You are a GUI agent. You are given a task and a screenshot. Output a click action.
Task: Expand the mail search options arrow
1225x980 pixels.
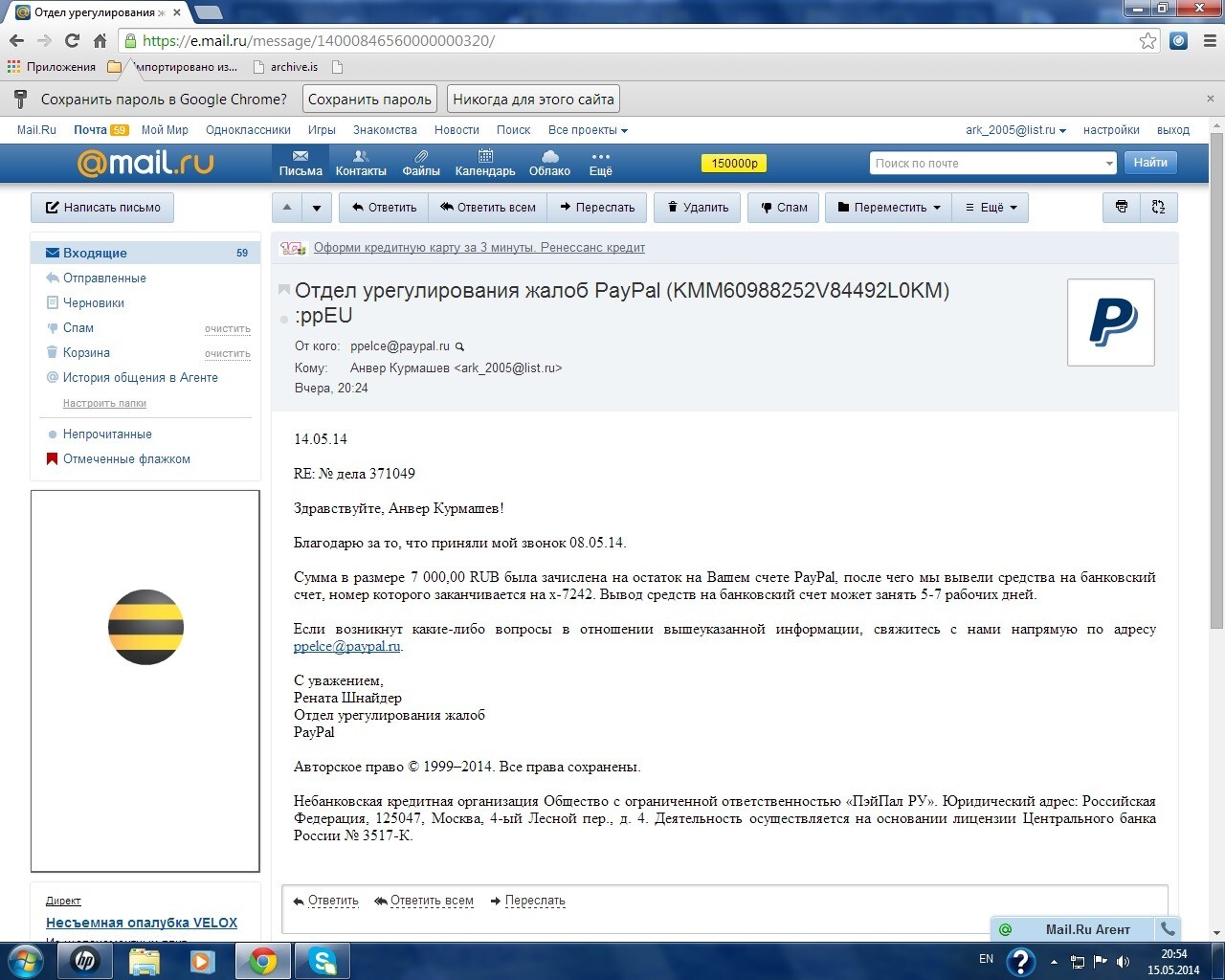coord(1109,164)
